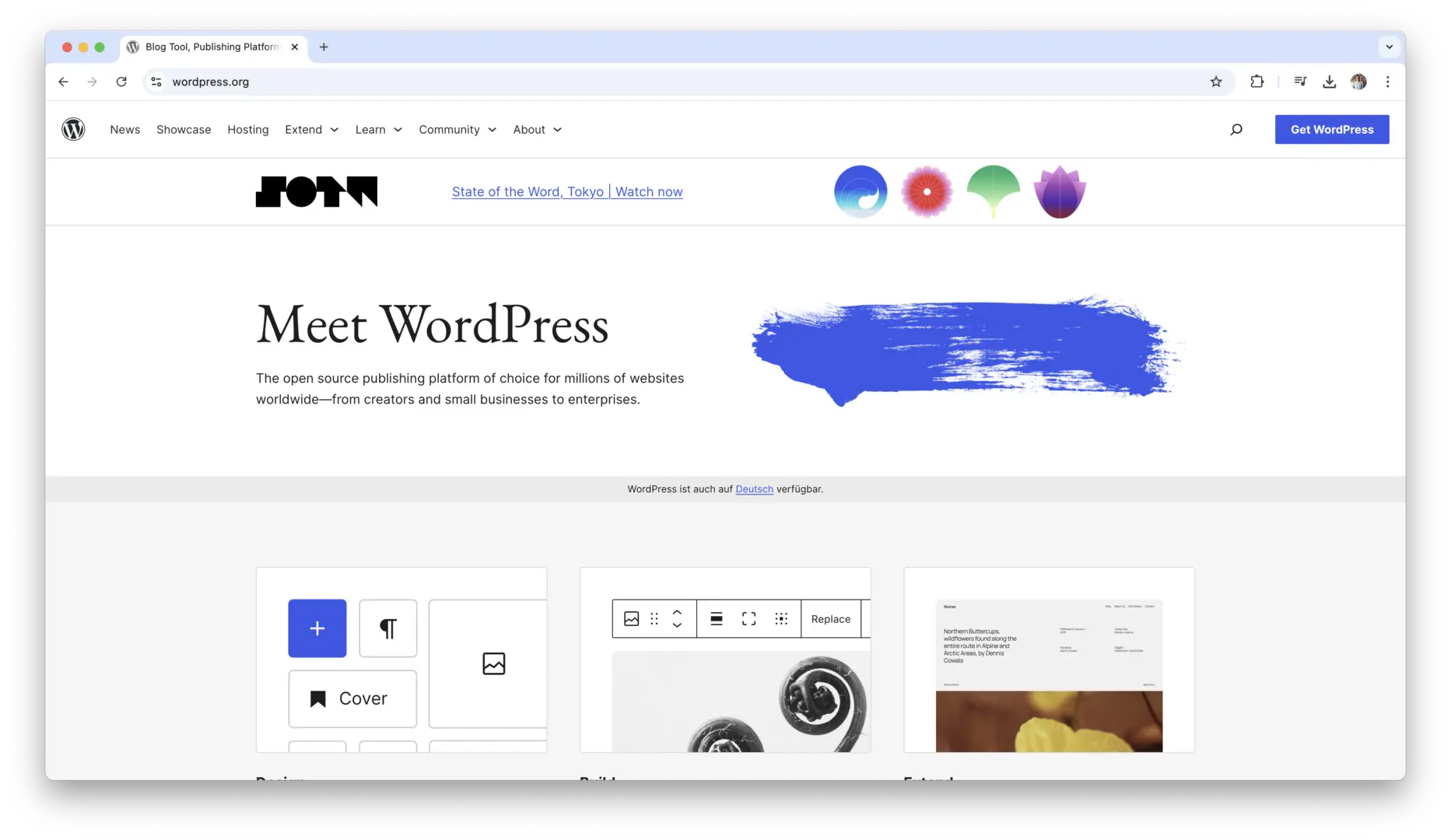Click the Deutsch language link

pos(754,489)
